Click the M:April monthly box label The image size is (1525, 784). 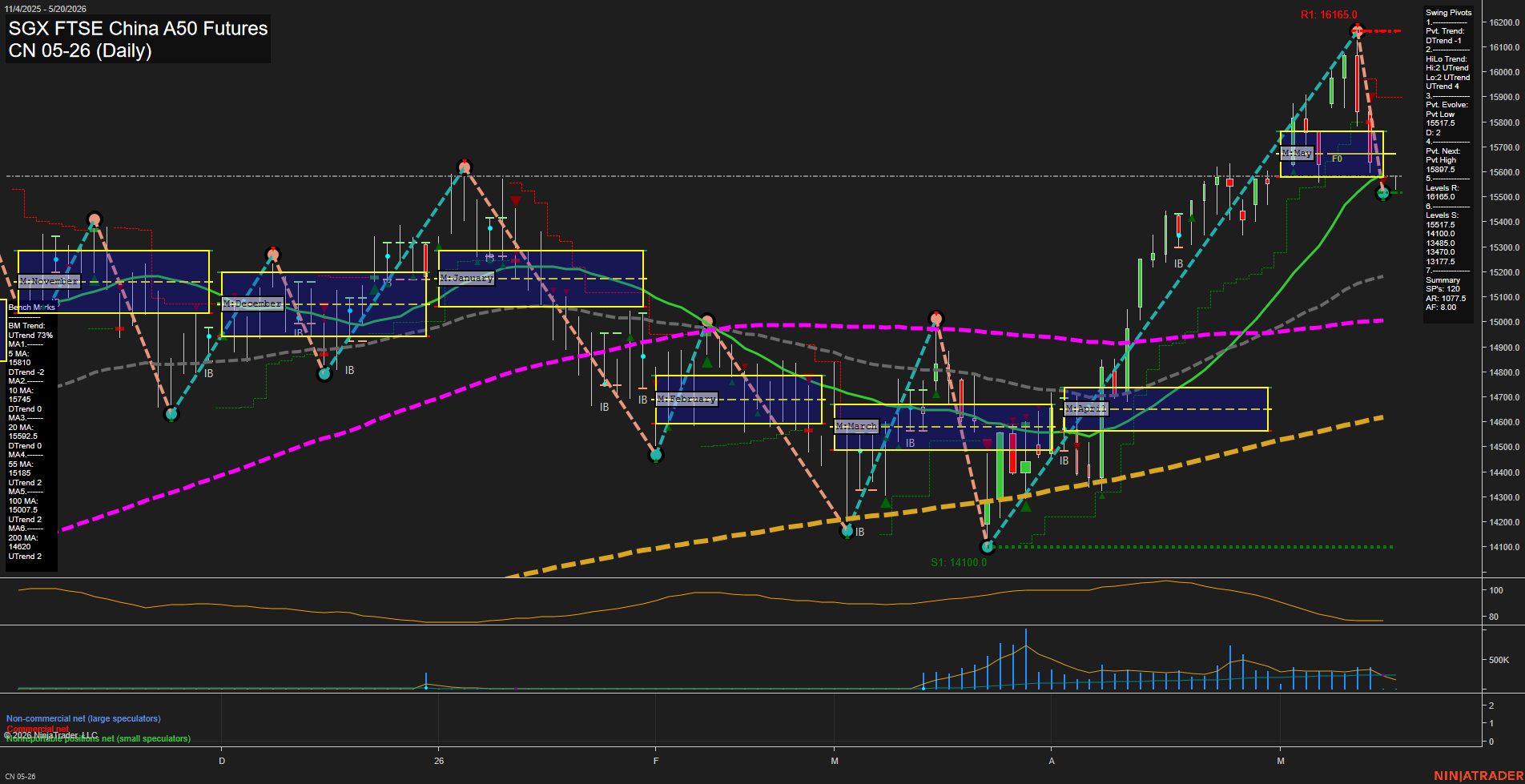(1086, 408)
